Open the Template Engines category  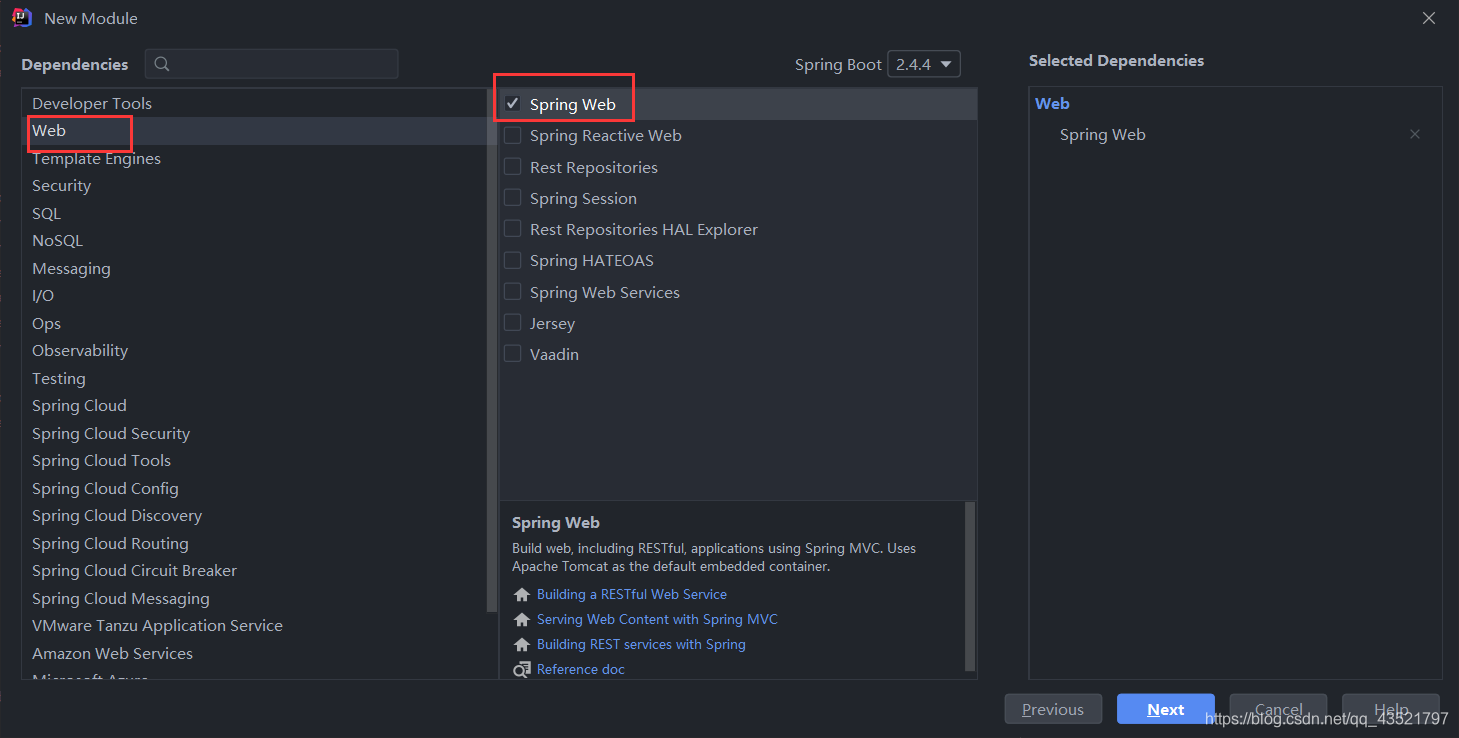254,159
